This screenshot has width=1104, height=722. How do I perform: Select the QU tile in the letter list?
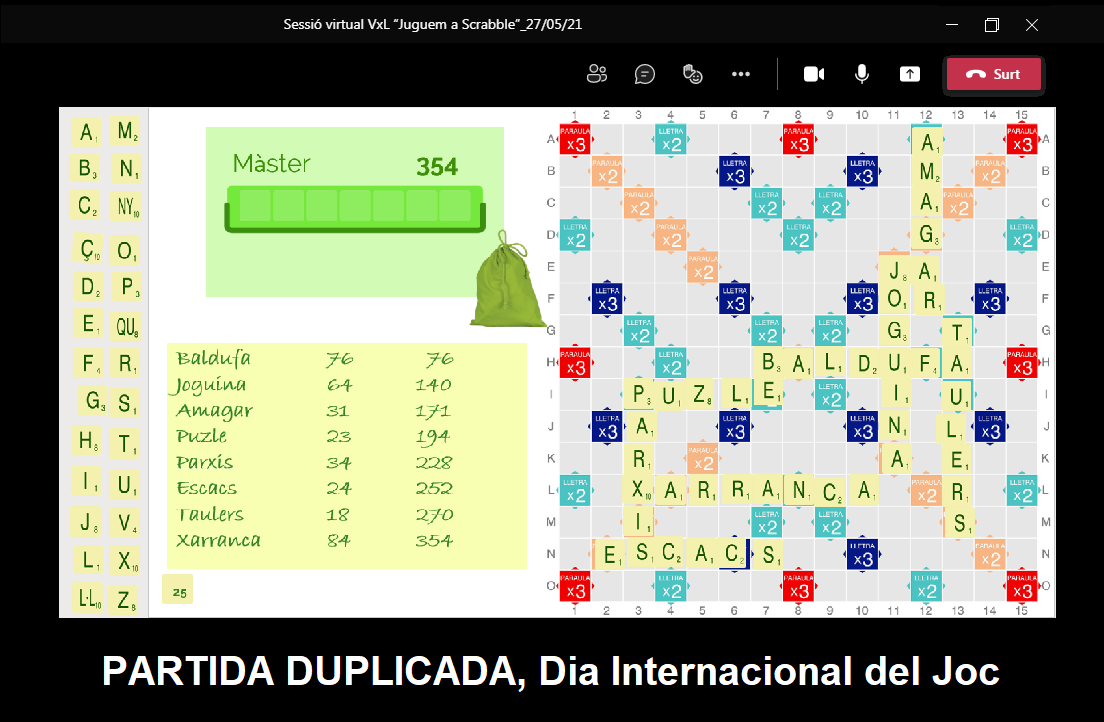click(126, 324)
